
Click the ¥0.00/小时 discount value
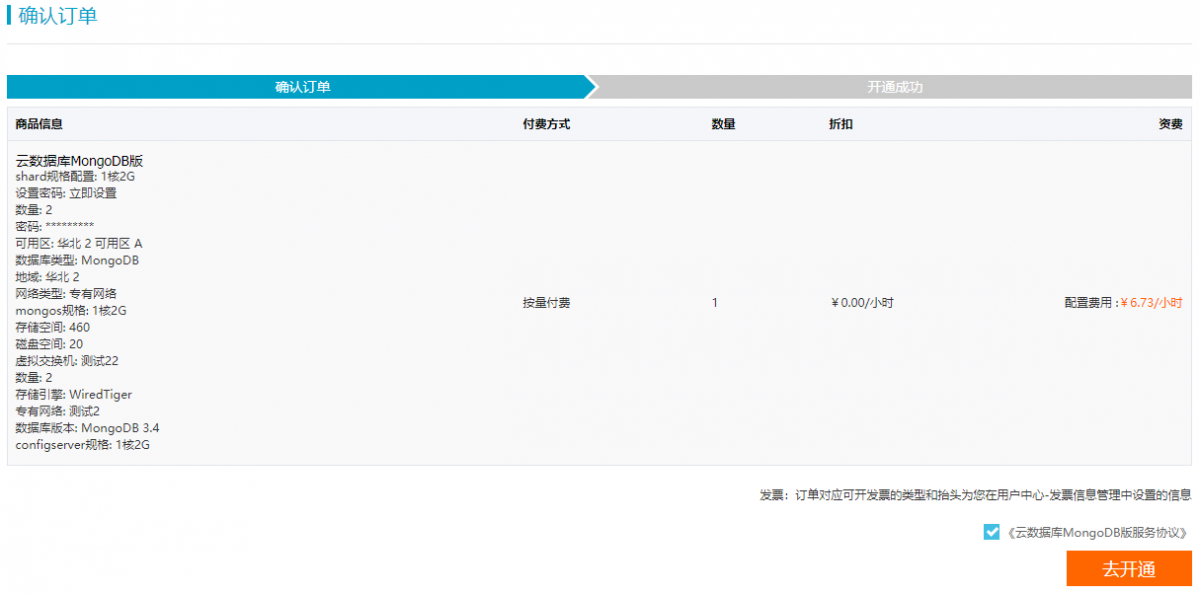[862, 302]
